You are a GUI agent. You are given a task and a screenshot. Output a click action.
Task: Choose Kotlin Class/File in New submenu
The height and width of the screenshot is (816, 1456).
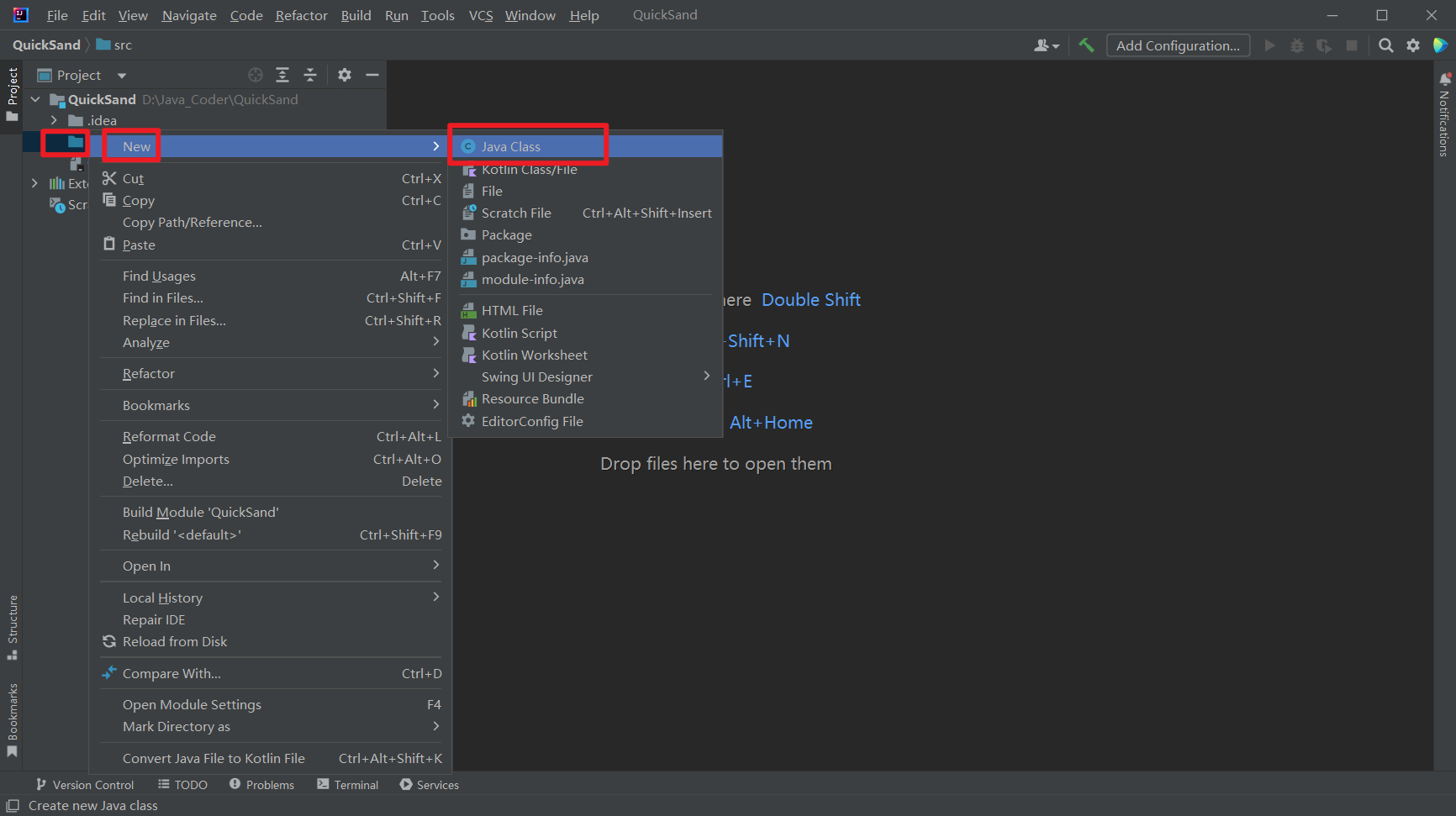tap(586, 169)
